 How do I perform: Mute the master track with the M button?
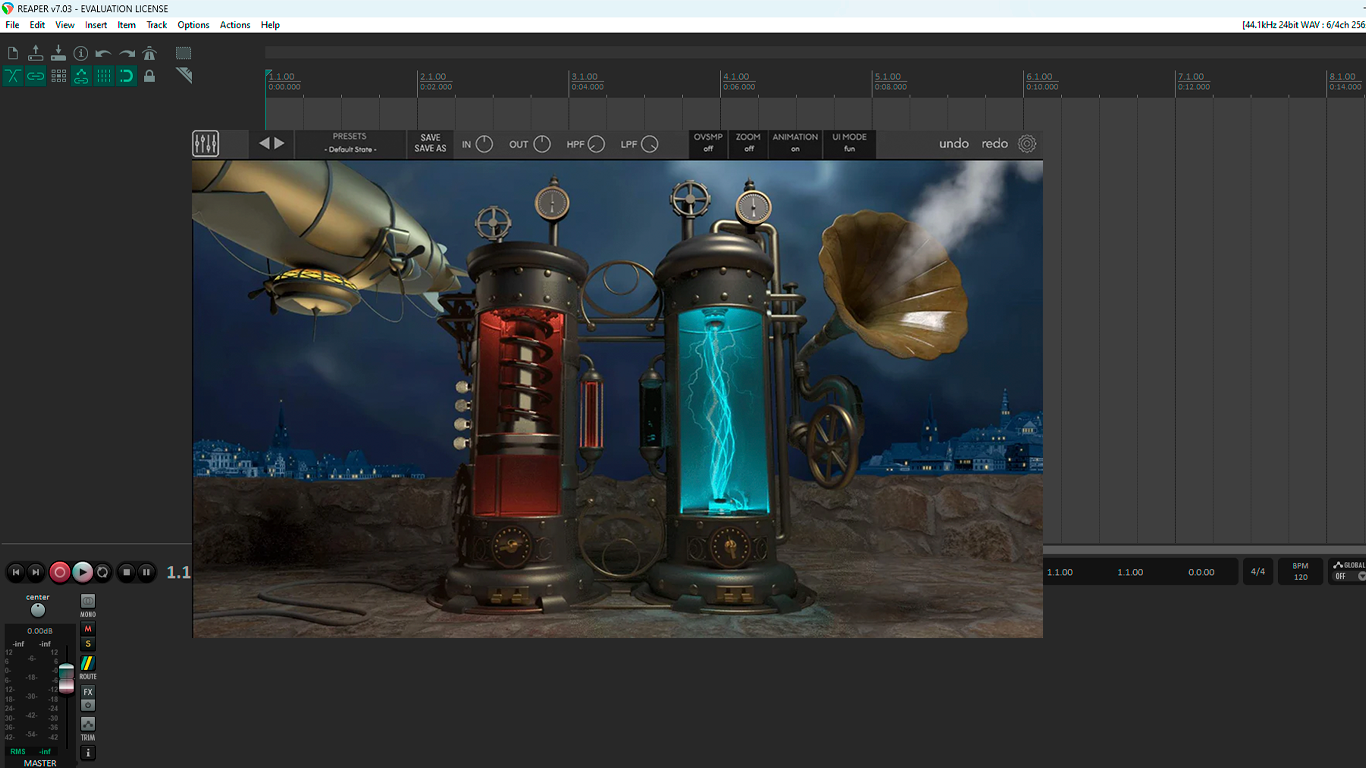coord(88,629)
